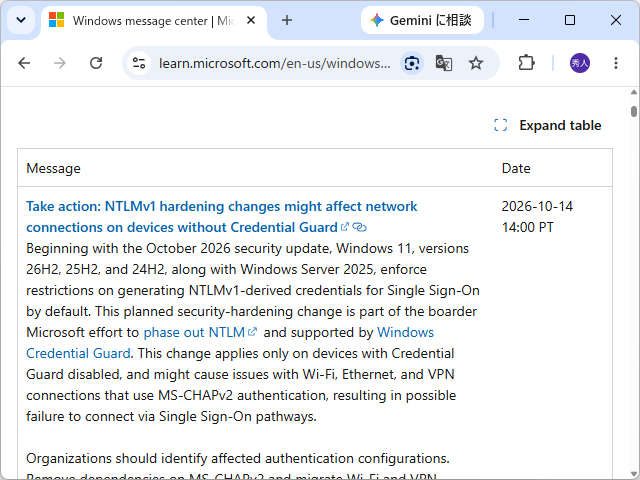Bookmark this page with the star
Image resolution: width=640 pixels, height=480 pixels.
pos(476,63)
